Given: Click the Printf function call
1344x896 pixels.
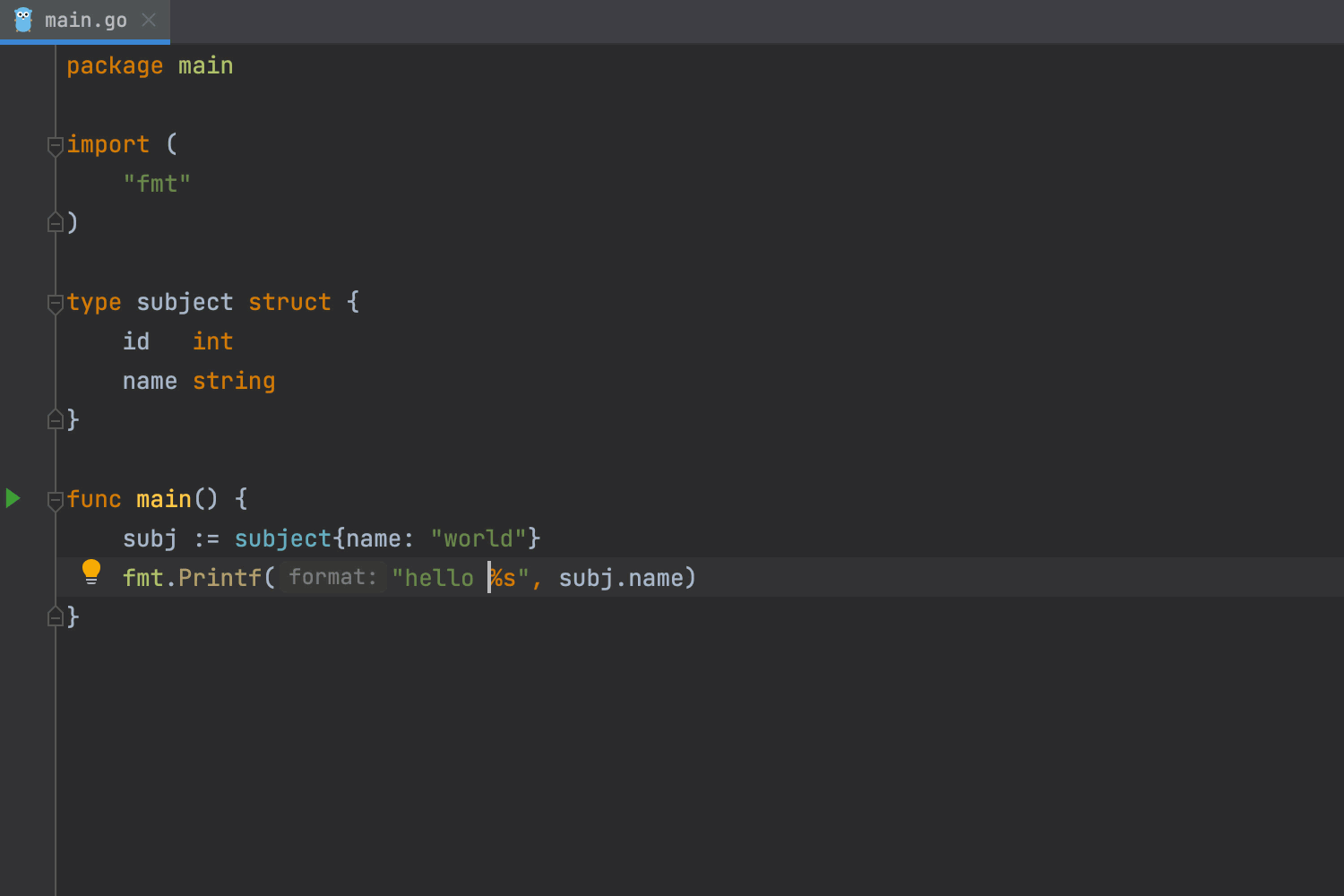Looking at the screenshot, I should [220, 578].
